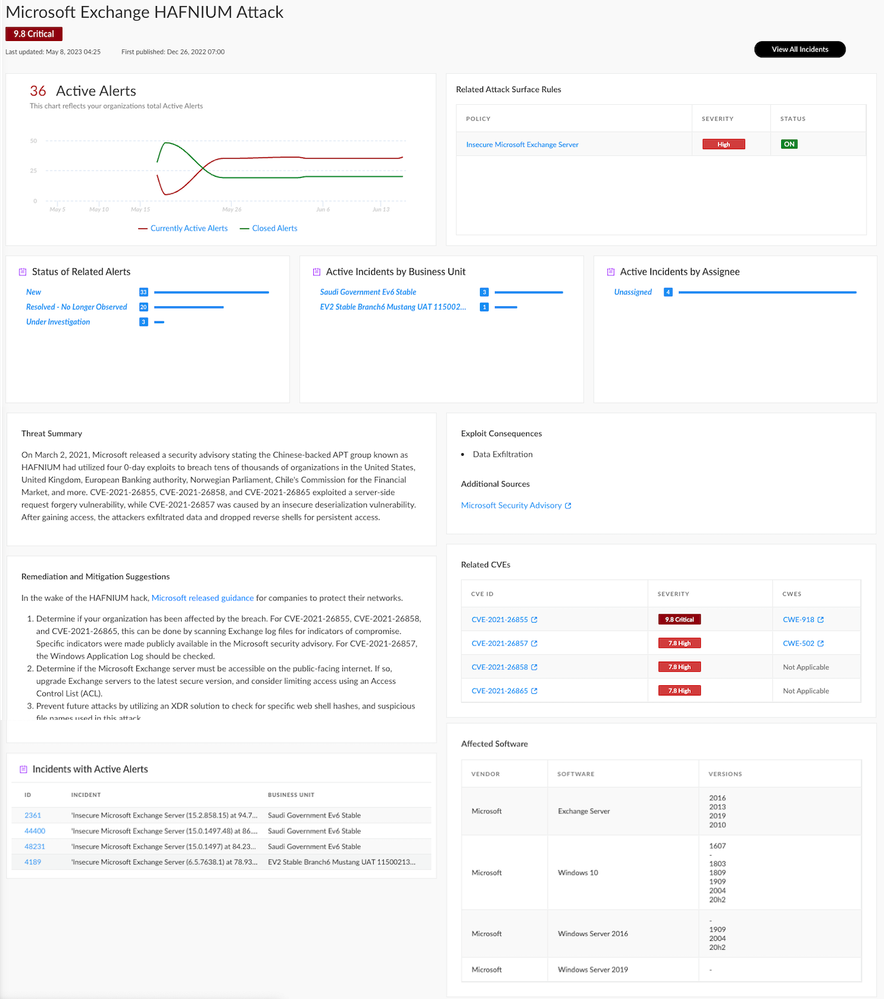Open incident ID 44400

coord(34,831)
